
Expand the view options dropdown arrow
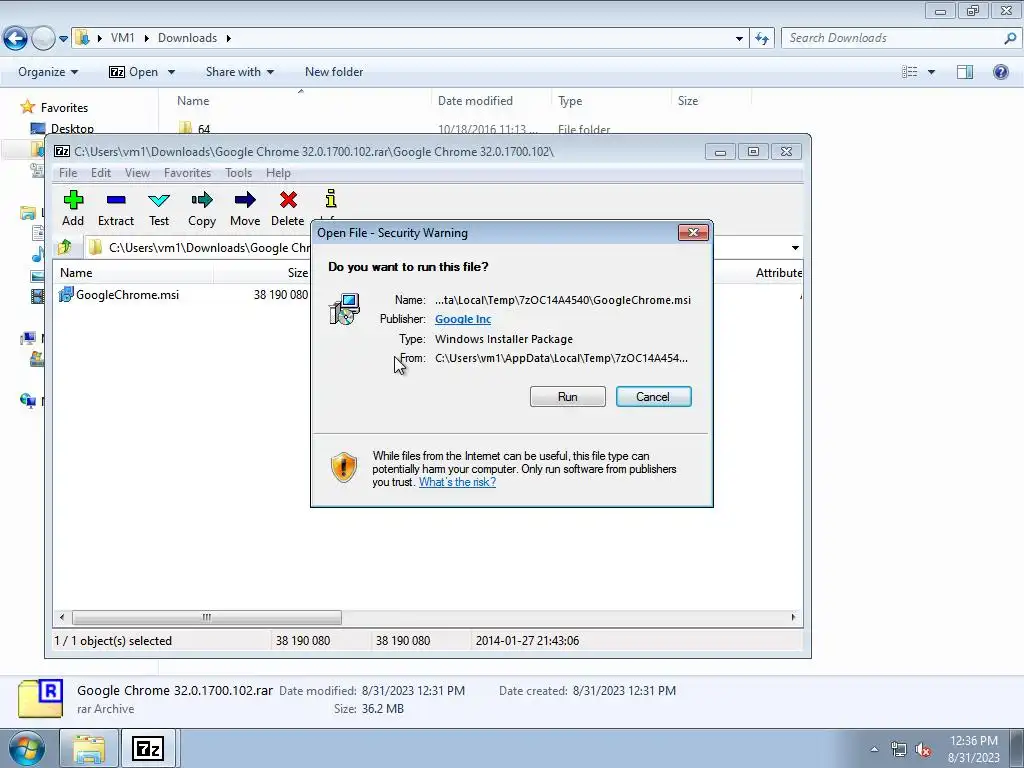tap(931, 72)
